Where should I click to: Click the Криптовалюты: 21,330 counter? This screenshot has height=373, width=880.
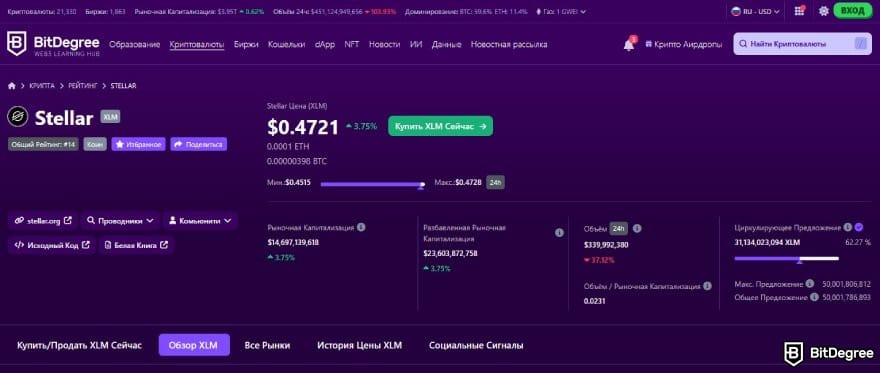point(43,11)
